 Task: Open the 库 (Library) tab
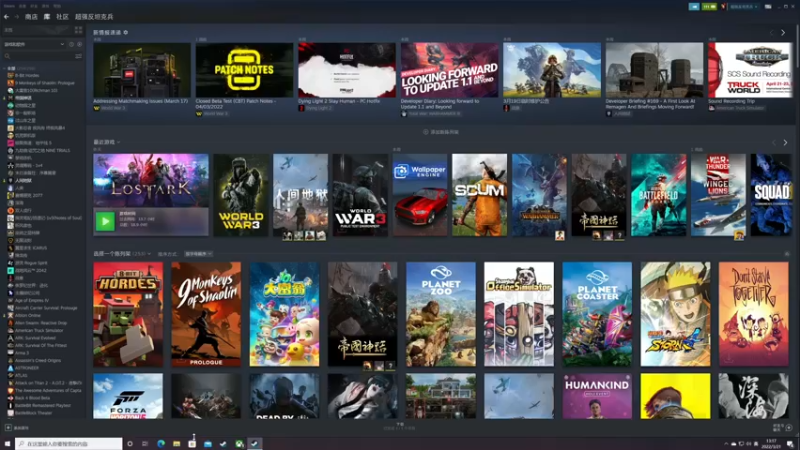pos(47,17)
